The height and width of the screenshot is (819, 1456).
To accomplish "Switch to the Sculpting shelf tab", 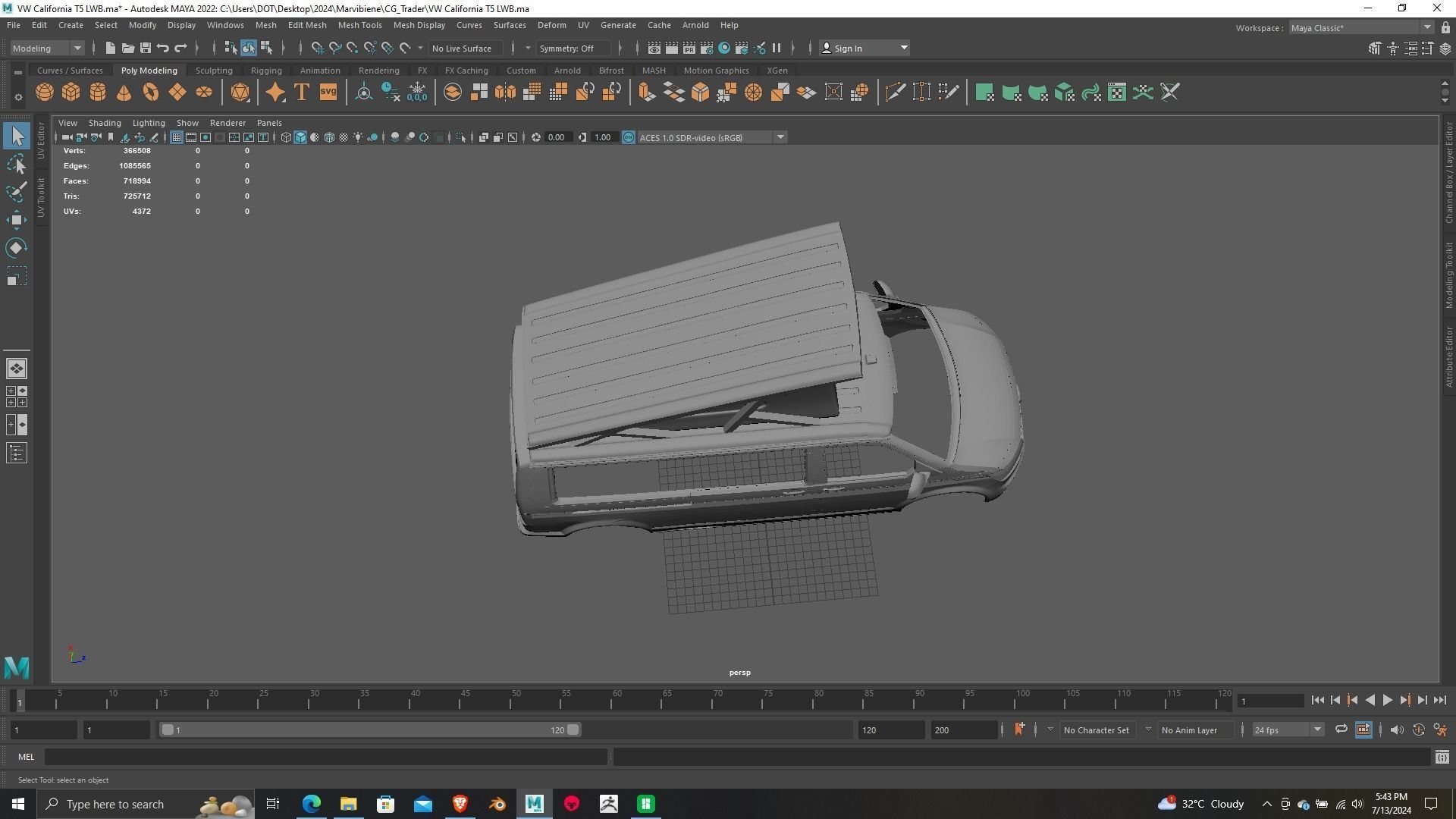I will (x=214, y=71).
